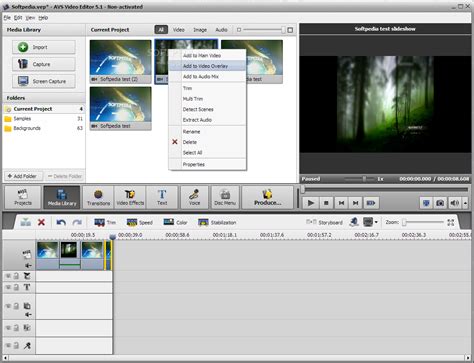This screenshot has width=474, height=363.
Task: Open the Capture option
Action: click(x=44, y=64)
